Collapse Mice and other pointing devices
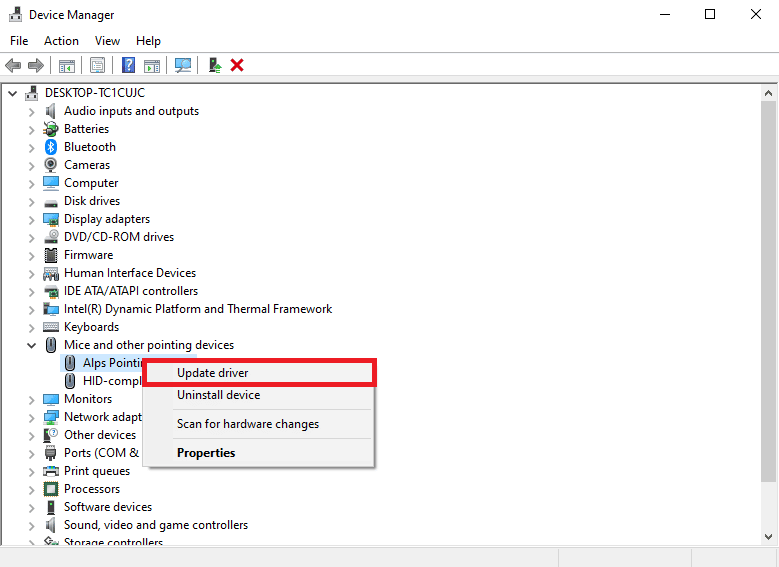 point(32,345)
